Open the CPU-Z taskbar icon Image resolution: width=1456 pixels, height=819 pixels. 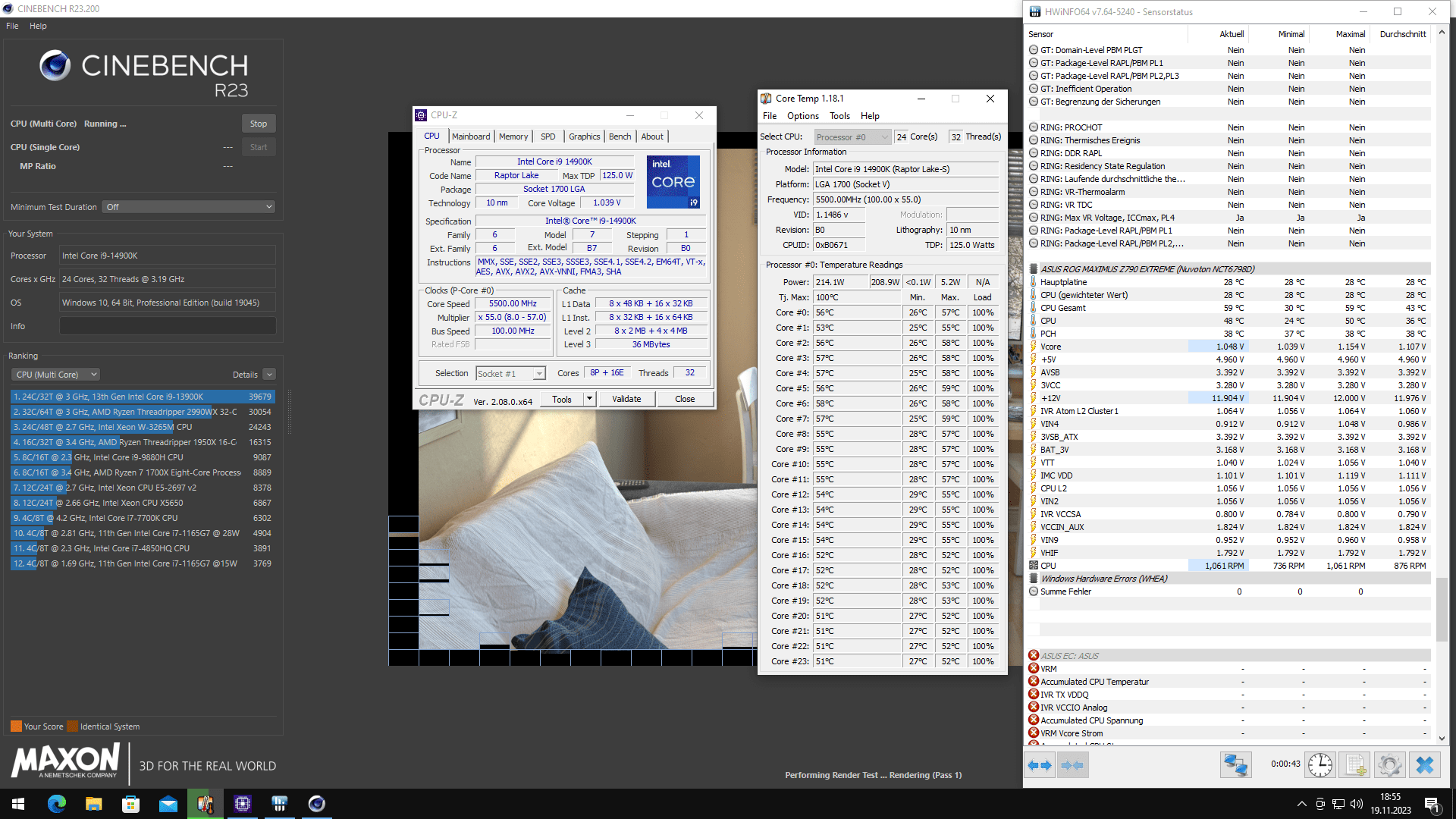243,804
